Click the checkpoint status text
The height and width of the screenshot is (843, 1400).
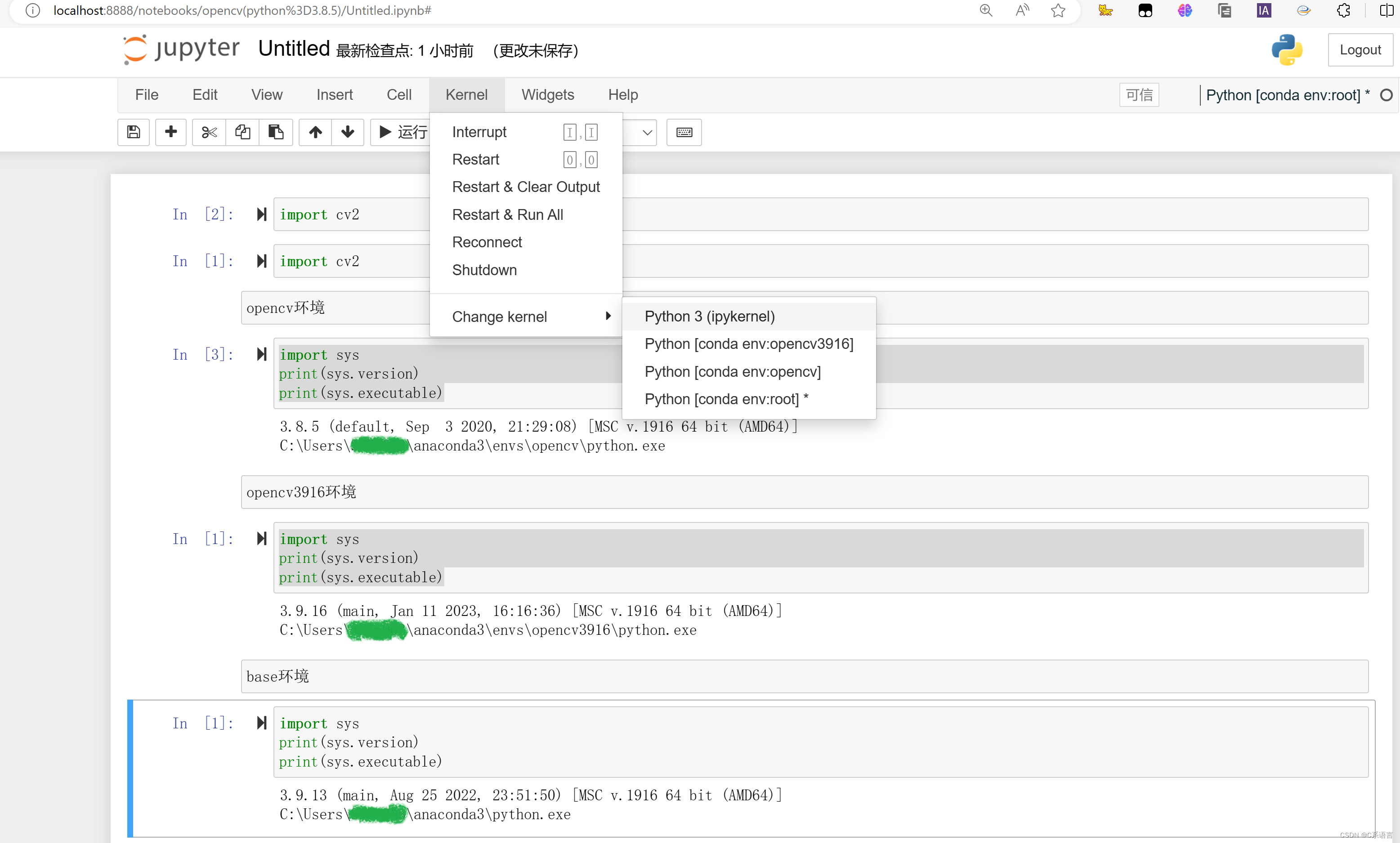[405, 50]
